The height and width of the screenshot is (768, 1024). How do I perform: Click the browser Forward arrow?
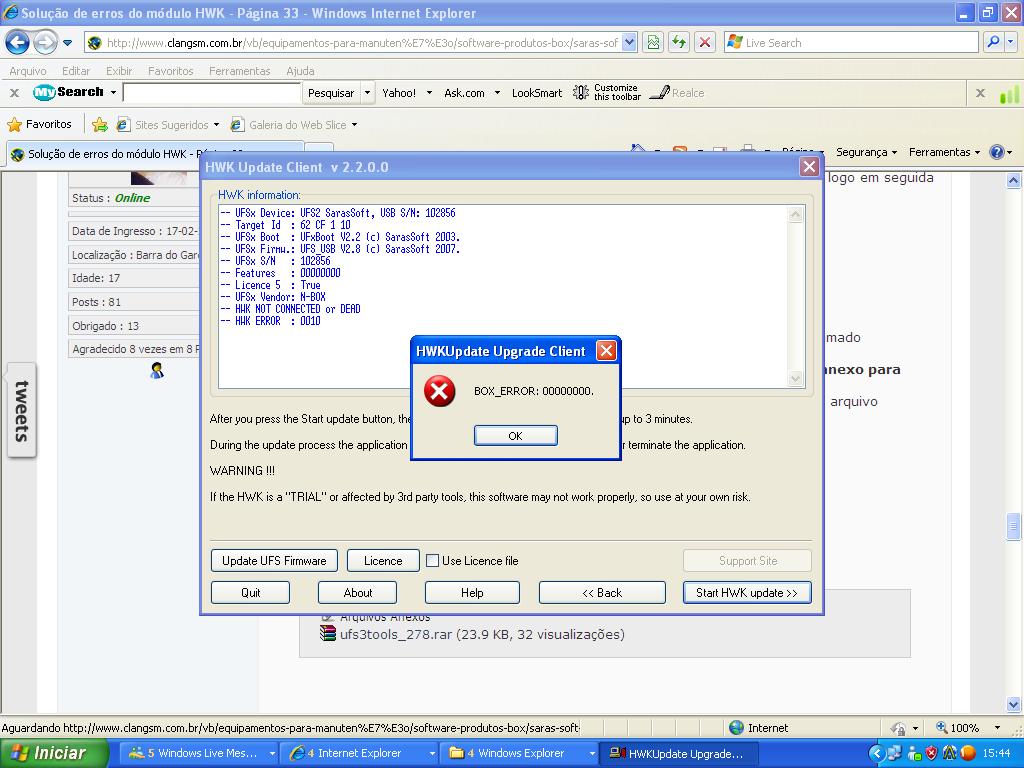(45, 43)
